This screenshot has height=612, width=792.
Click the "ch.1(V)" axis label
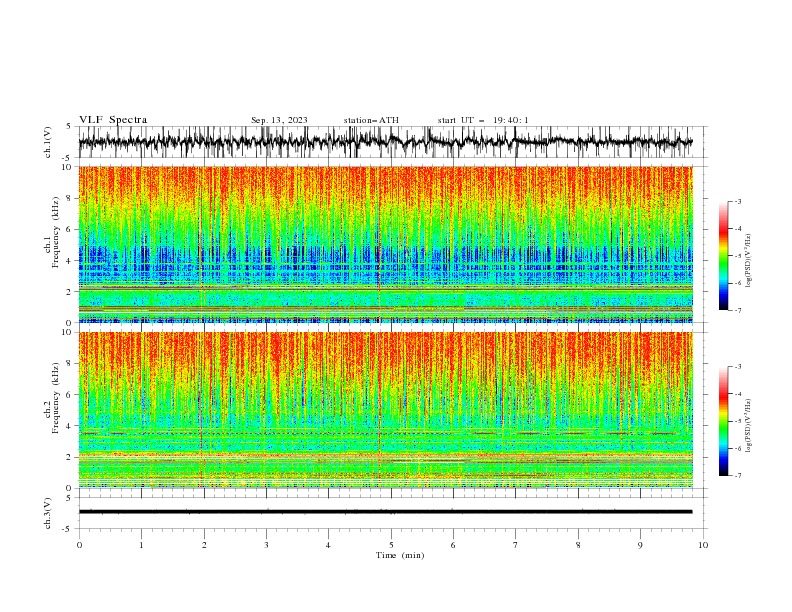48,142
